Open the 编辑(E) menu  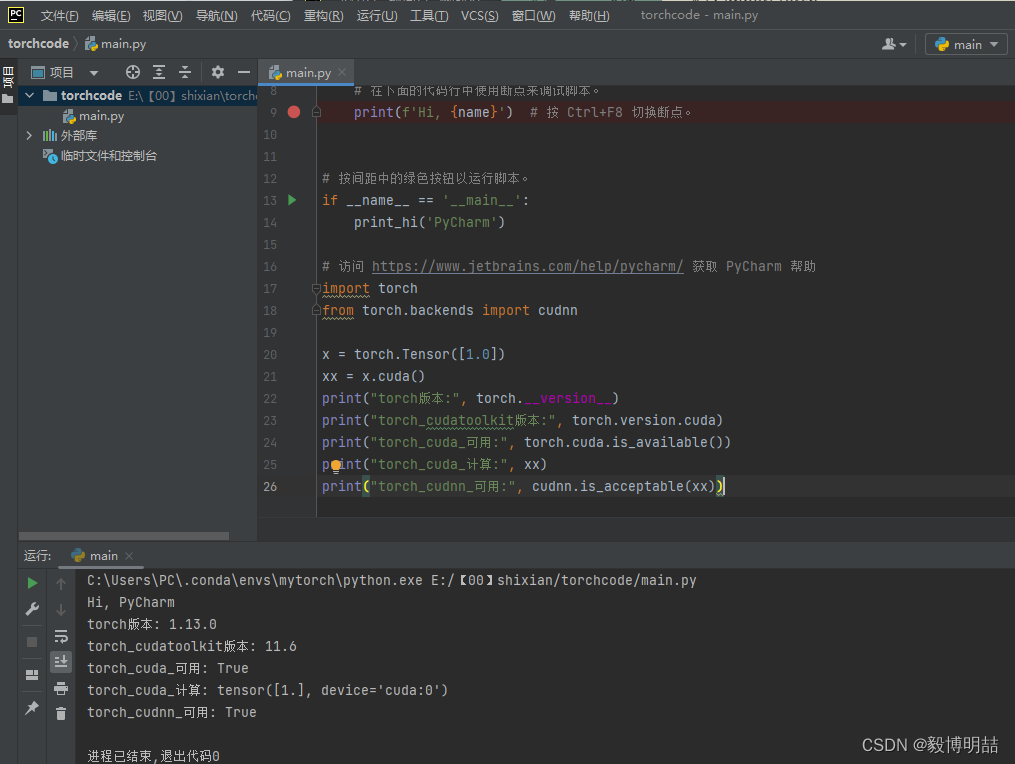pyautogui.click(x=111, y=16)
